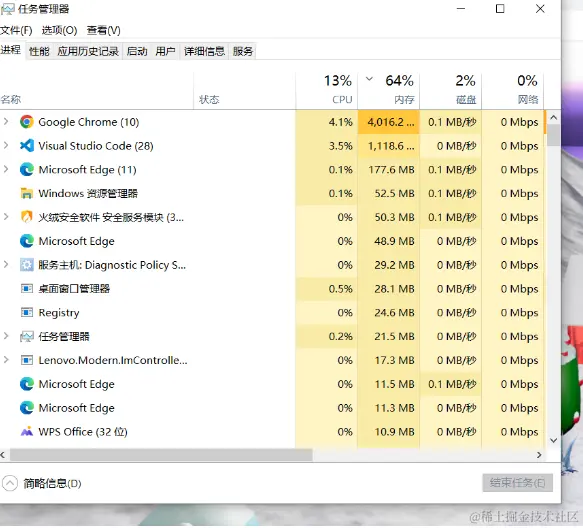Click the 3.5% CPU cell for VS Code
The width and height of the screenshot is (583, 528).
pos(327,146)
